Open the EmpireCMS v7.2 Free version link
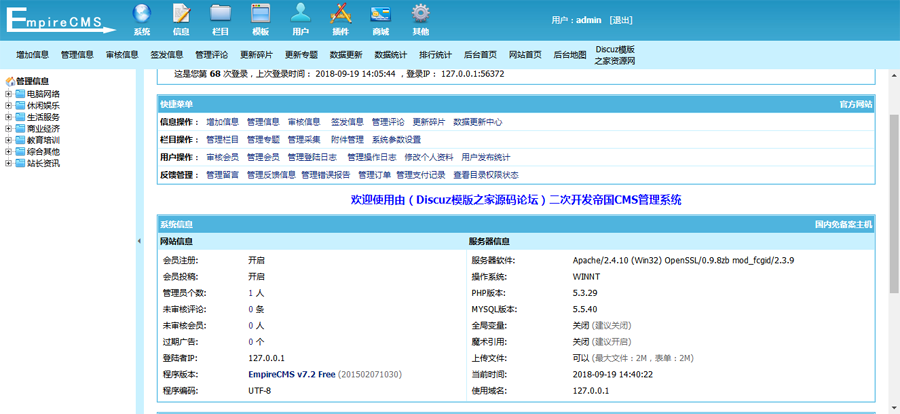This screenshot has width=900, height=414. [292, 374]
